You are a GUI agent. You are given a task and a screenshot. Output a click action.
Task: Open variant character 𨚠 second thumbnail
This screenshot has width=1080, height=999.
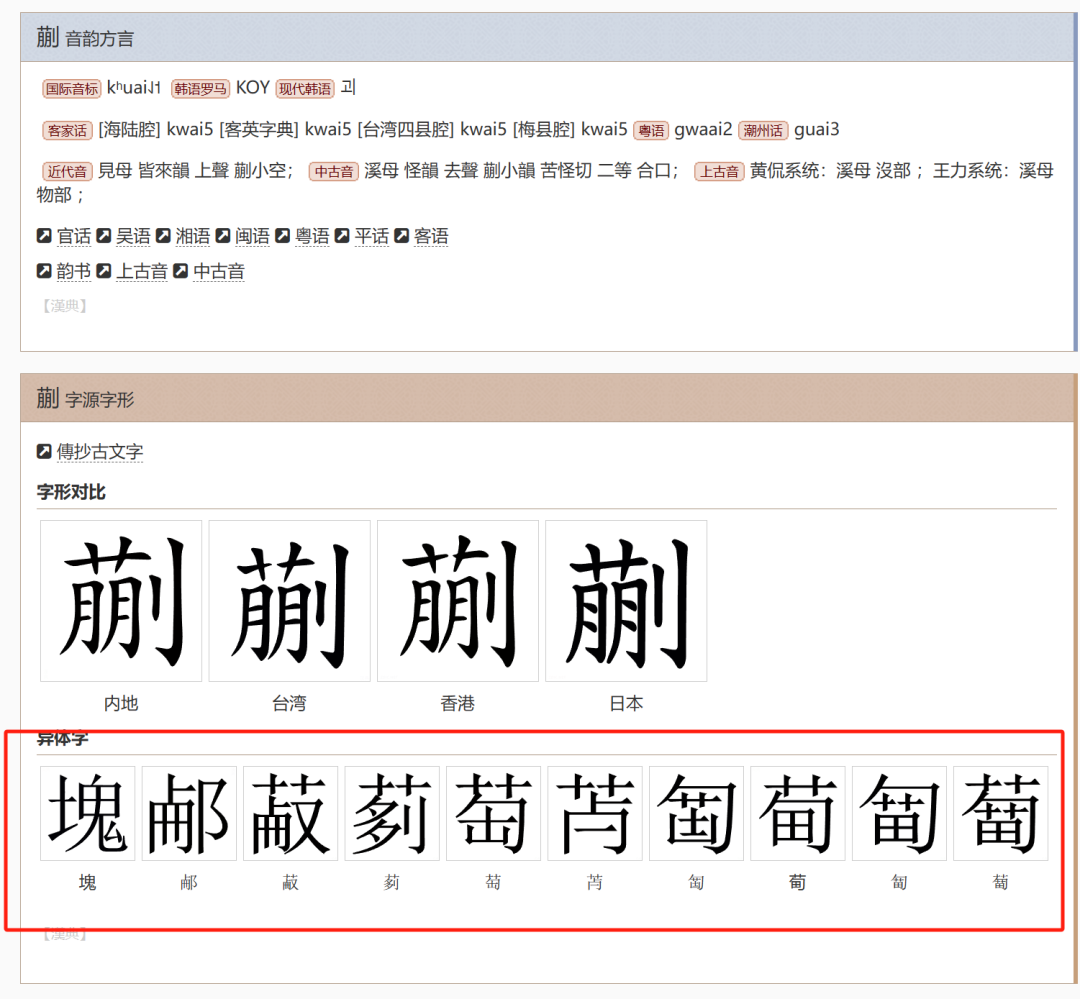pyautogui.click(x=189, y=813)
